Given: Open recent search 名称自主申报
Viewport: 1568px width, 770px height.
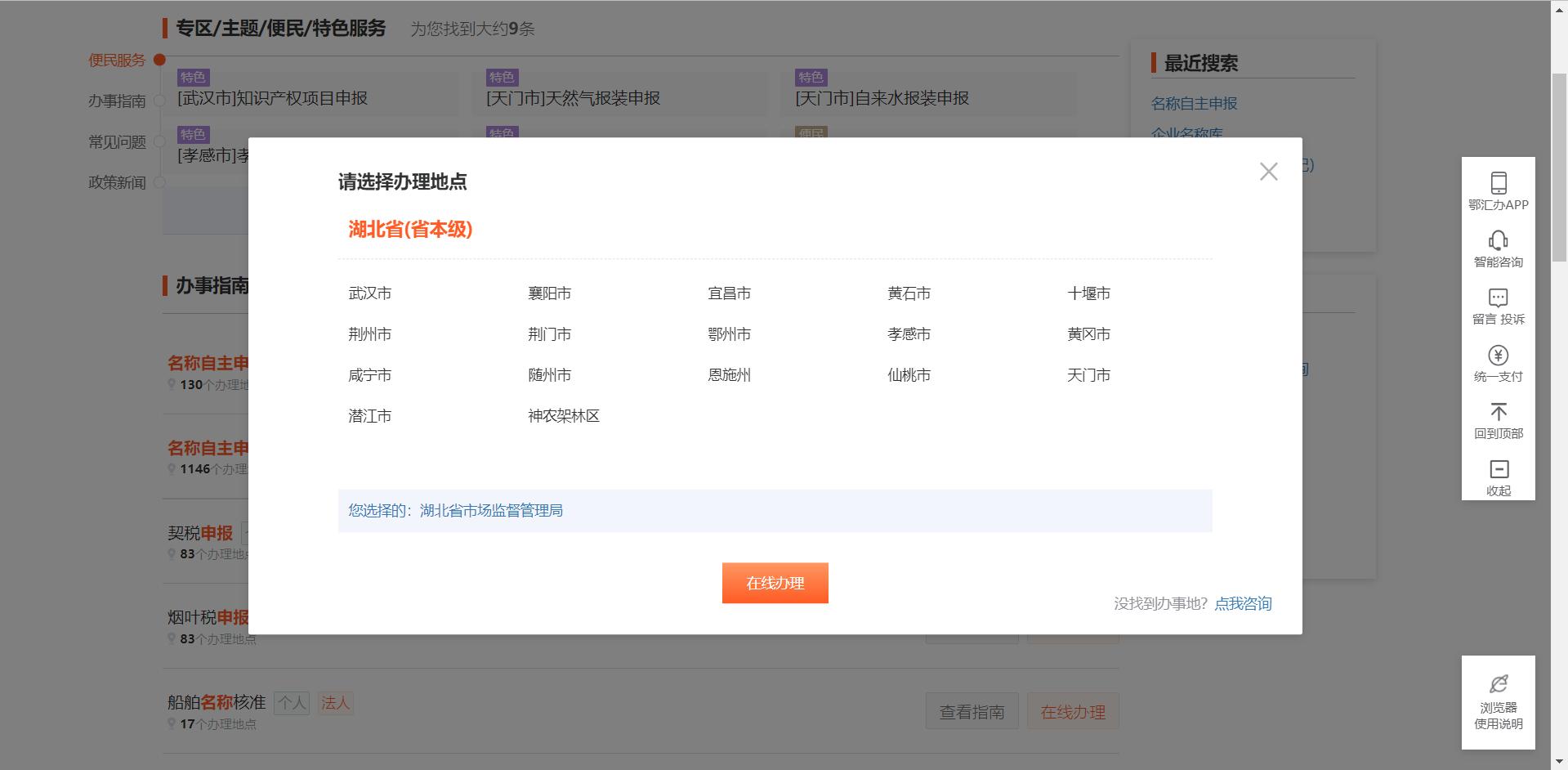Looking at the screenshot, I should click(x=1195, y=103).
